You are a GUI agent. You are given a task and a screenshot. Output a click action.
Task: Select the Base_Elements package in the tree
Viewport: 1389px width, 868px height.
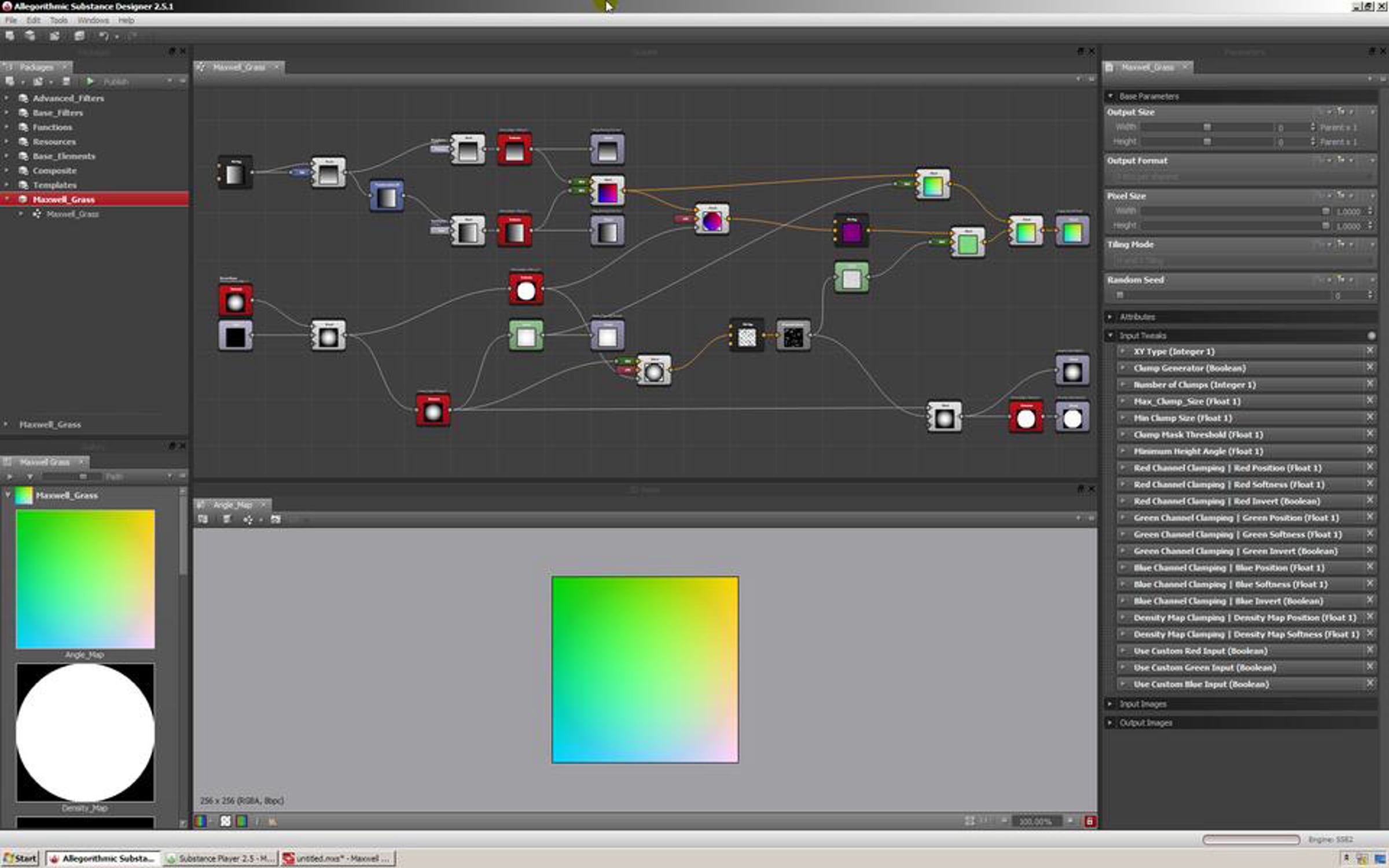(x=64, y=156)
